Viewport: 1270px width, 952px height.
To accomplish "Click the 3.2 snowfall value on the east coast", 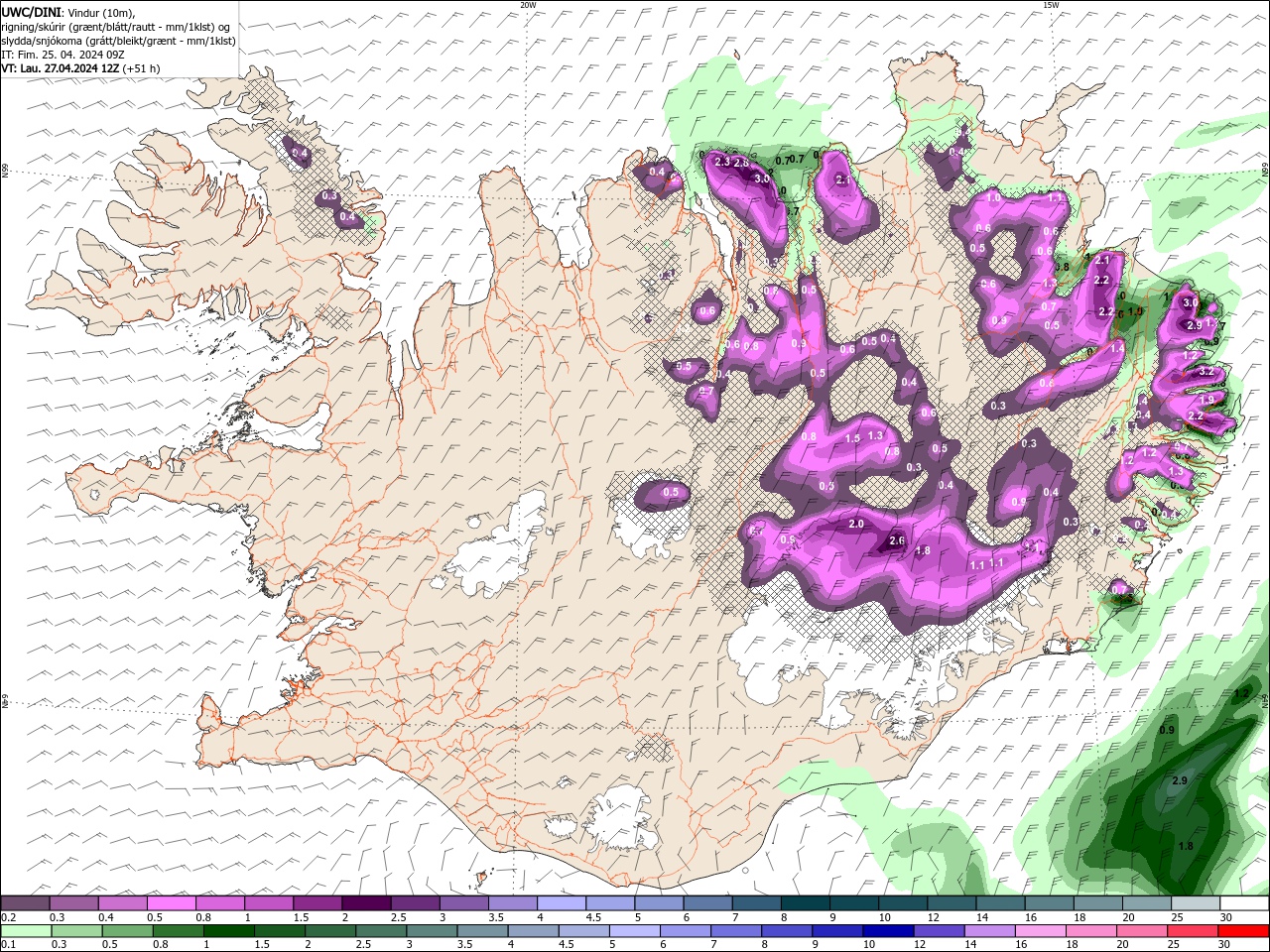I will click(1206, 371).
